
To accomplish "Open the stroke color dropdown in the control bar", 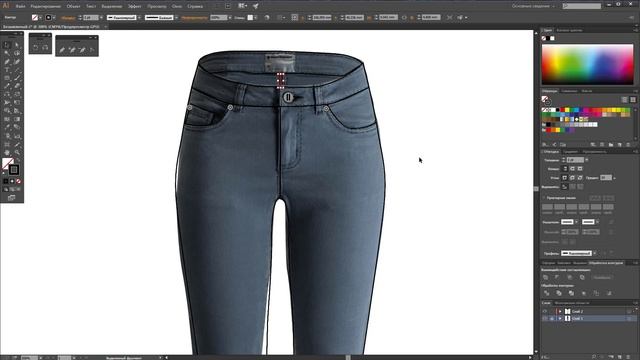I will point(54,18).
